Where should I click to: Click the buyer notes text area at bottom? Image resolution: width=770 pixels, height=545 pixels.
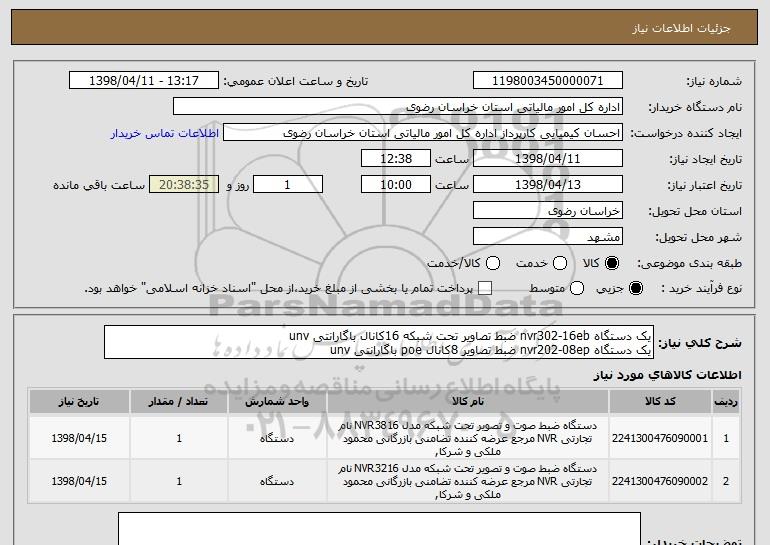click(x=380, y=529)
